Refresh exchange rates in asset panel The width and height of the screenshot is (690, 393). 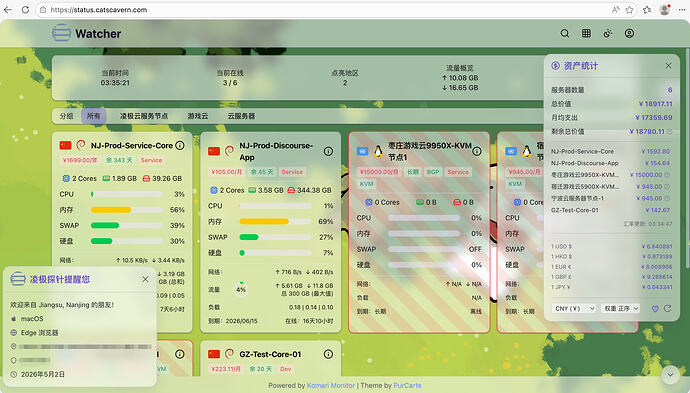[668, 309]
